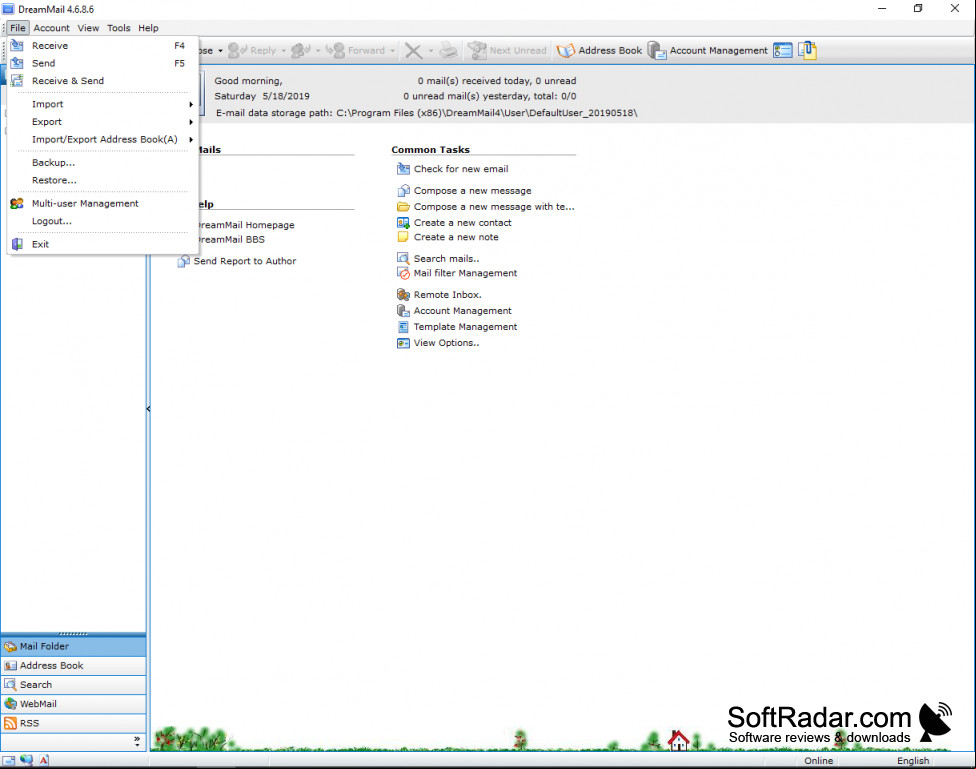Click the Online status indicator

(x=818, y=760)
